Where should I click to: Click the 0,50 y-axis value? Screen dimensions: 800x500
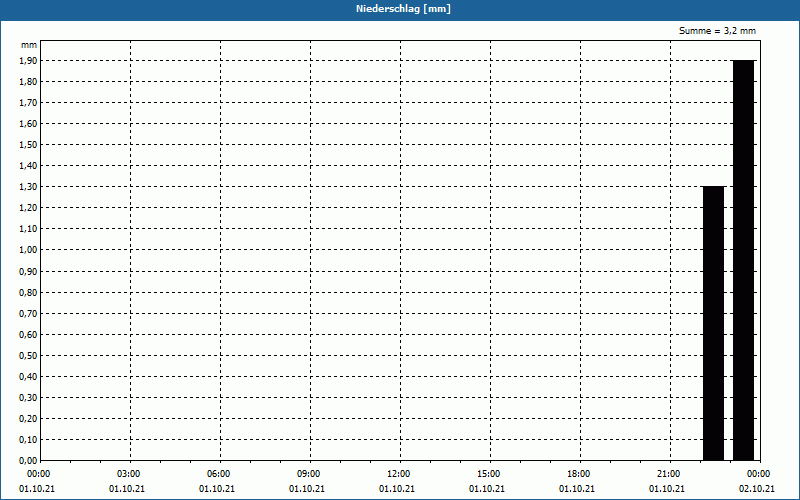click(28, 356)
